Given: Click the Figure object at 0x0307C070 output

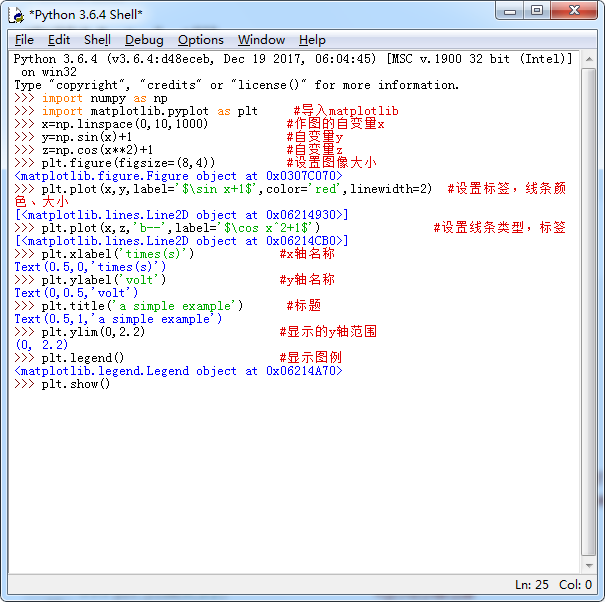Looking at the screenshot, I should tap(178, 176).
